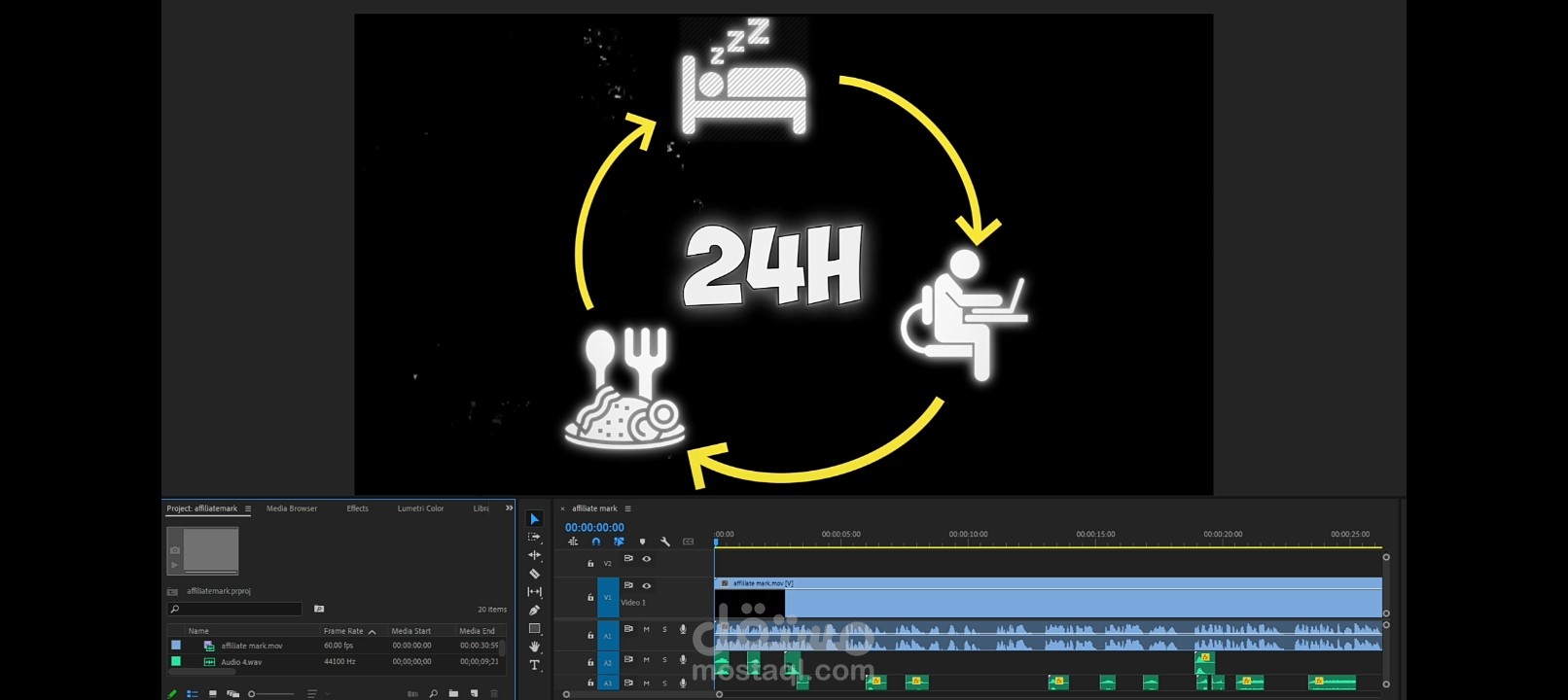Click Frame Rate sort arrow
This screenshot has height=700, width=1568.
tap(372, 632)
